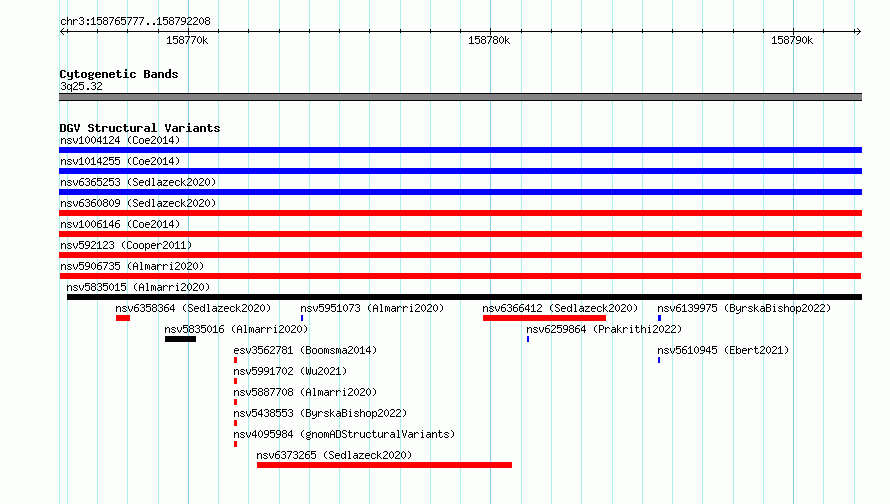
Task: Open the nsv5887708 (Almarri2020) label
Action: click(x=305, y=392)
